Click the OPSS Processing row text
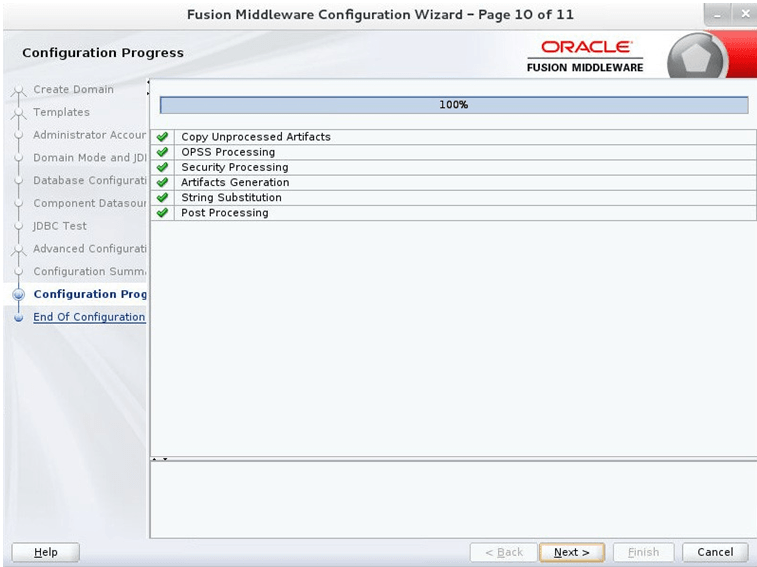The image size is (757, 567). [228, 152]
